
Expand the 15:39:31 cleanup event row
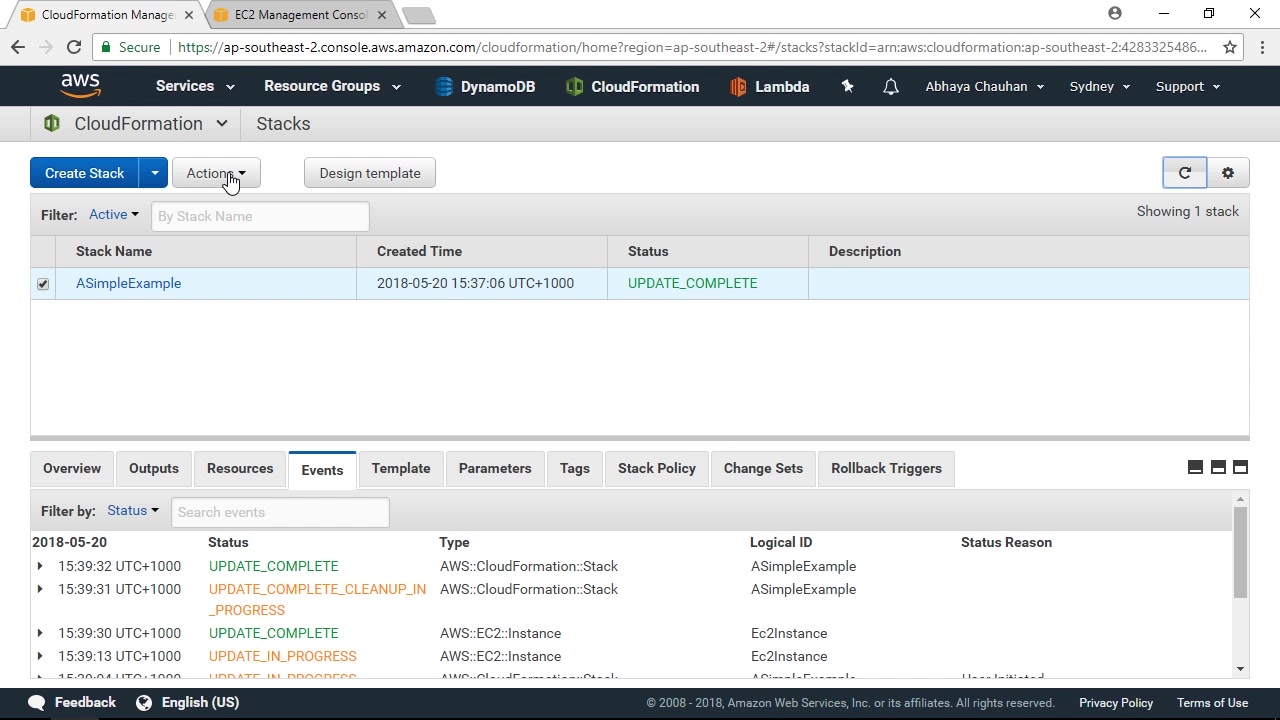tap(40, 589)
